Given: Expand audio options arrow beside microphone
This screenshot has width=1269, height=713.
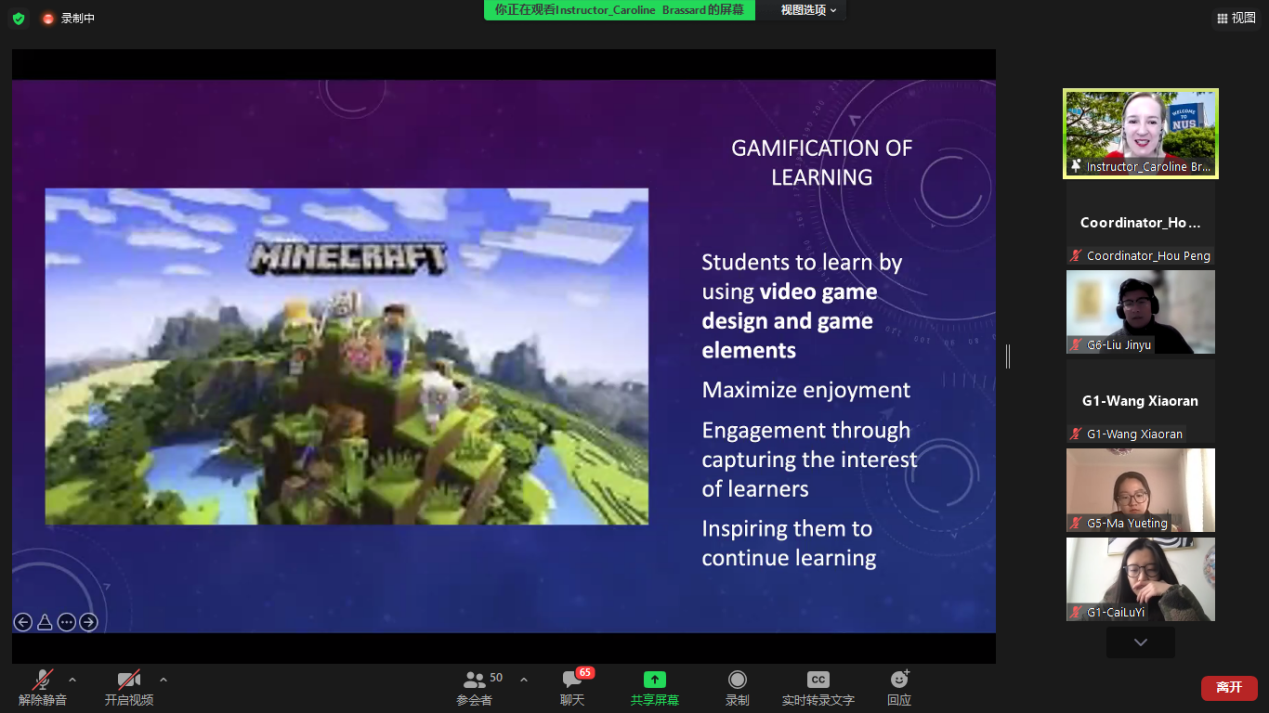Looking at the screenshot, I should pyautogui.click(x=72, y=680).
